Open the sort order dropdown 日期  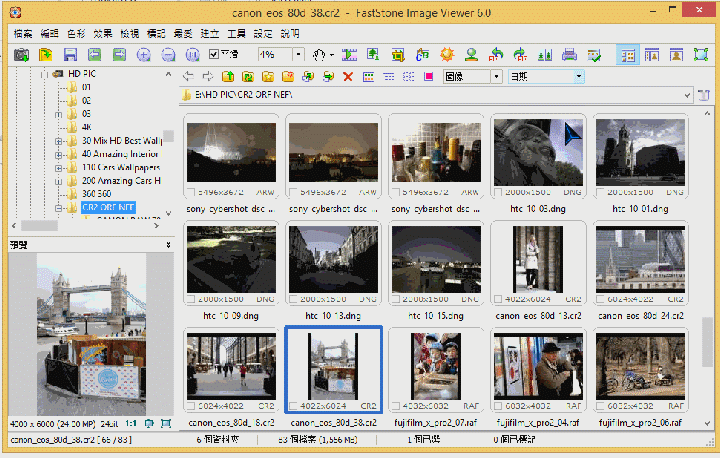(x=579, y=77)
